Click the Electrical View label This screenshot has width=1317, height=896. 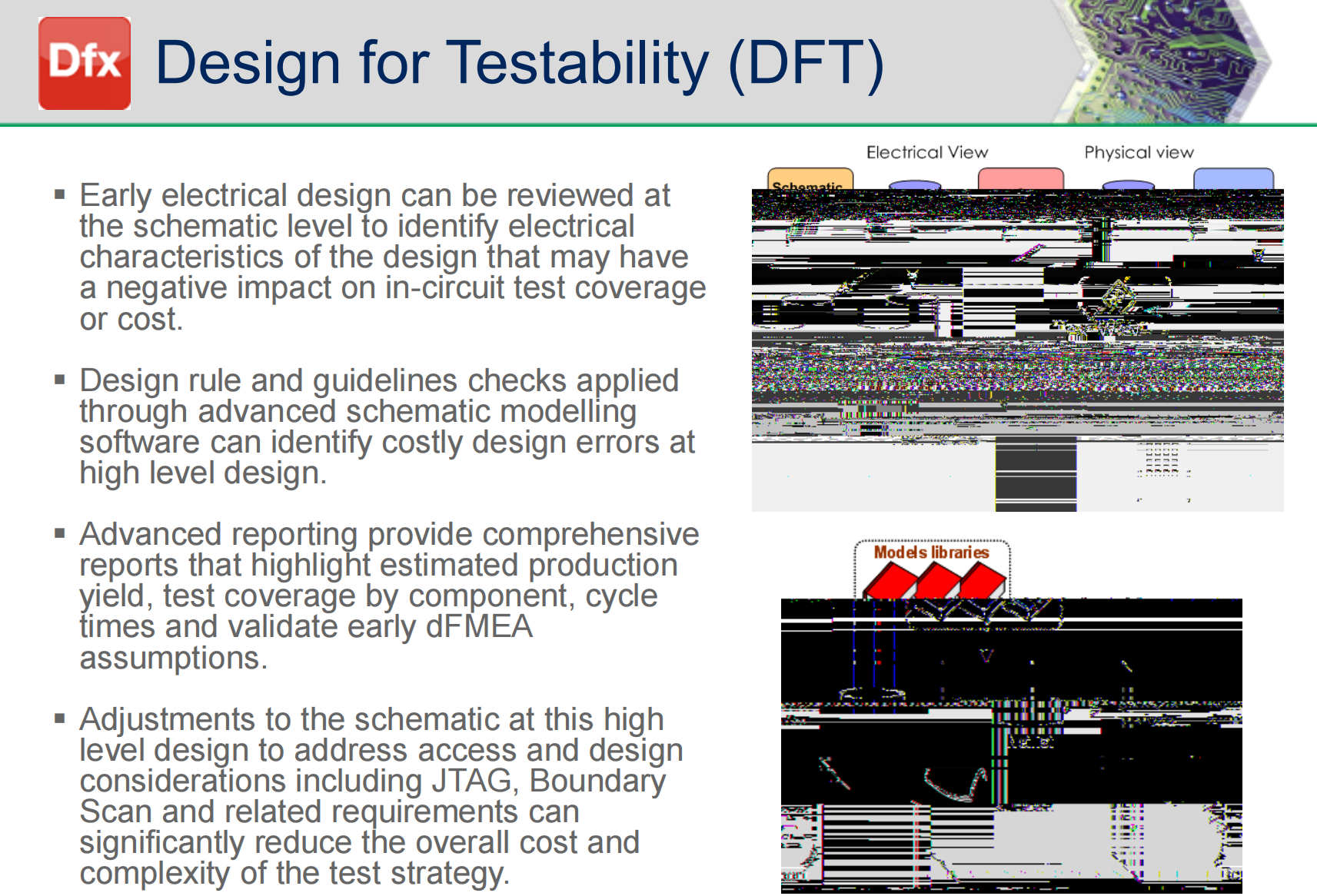coord(927,152)
